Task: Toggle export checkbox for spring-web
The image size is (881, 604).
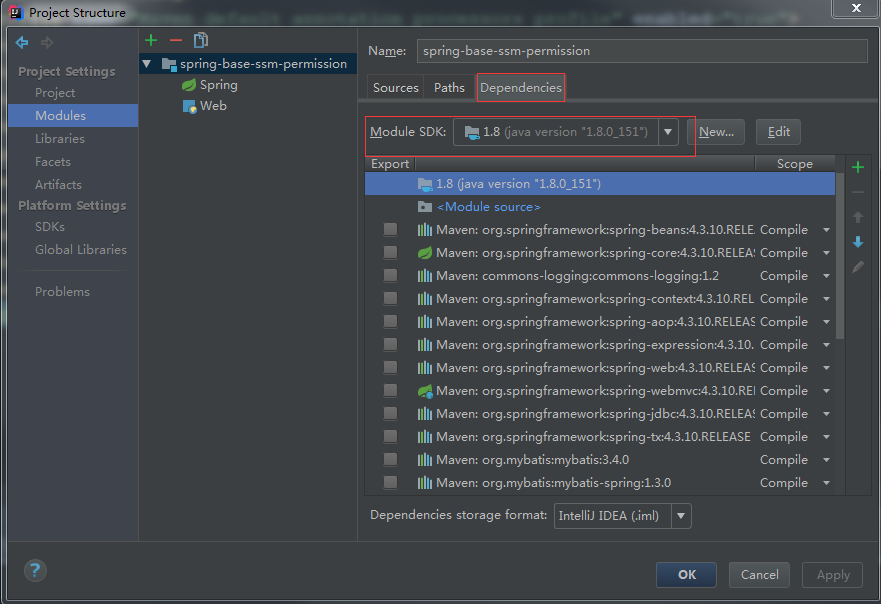Action: point(390,367)
